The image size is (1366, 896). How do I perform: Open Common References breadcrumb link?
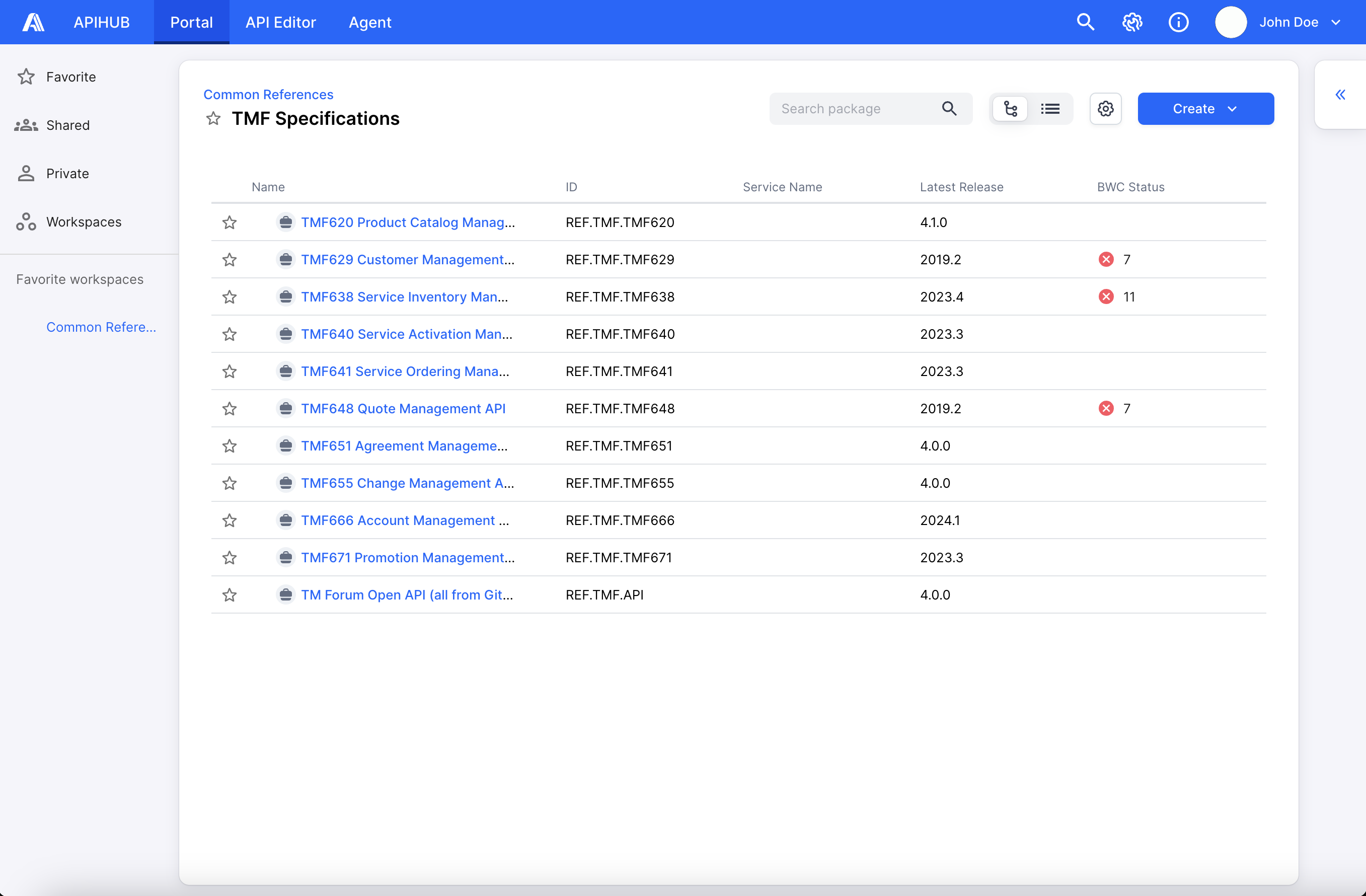click(x=268, y=94)
